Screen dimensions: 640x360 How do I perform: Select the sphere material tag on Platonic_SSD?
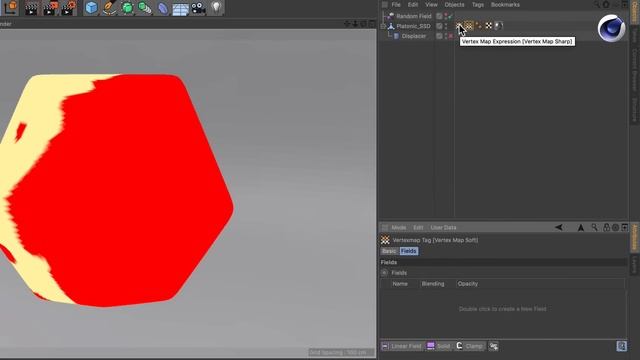coord(498,26)
